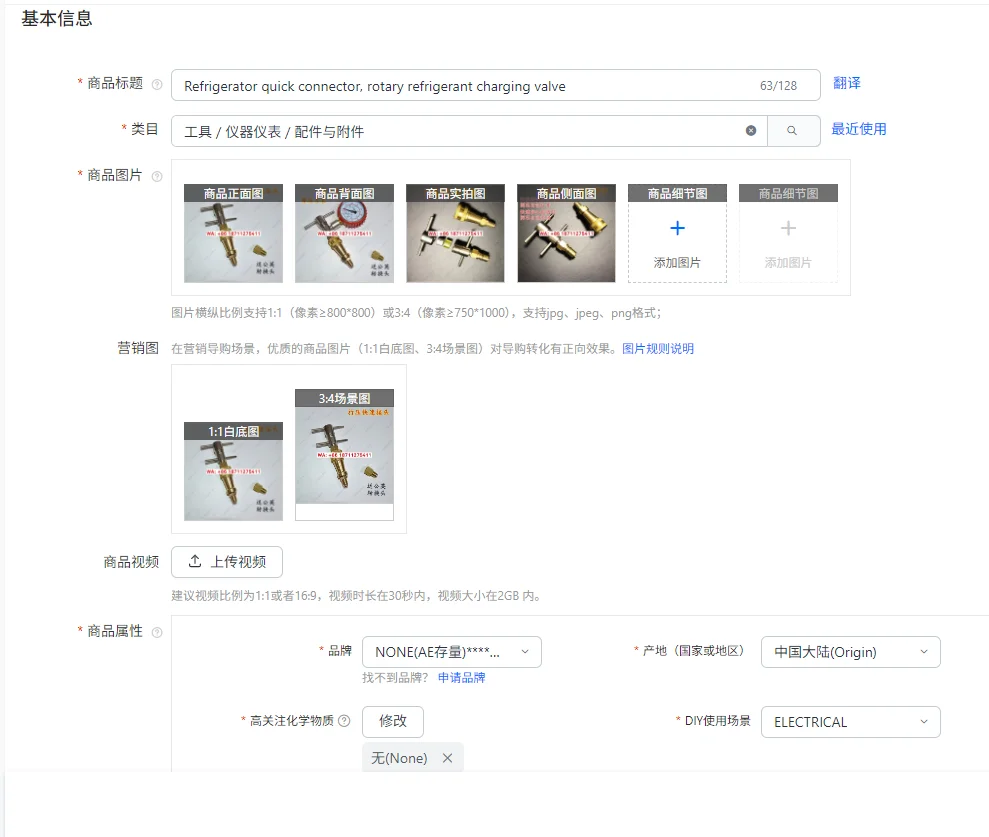The height and width of the screenshot is (837, 989).
Task: Click the upload arrow icon in 上传视频
Action: pyautogui.click(x=195, y=561)
